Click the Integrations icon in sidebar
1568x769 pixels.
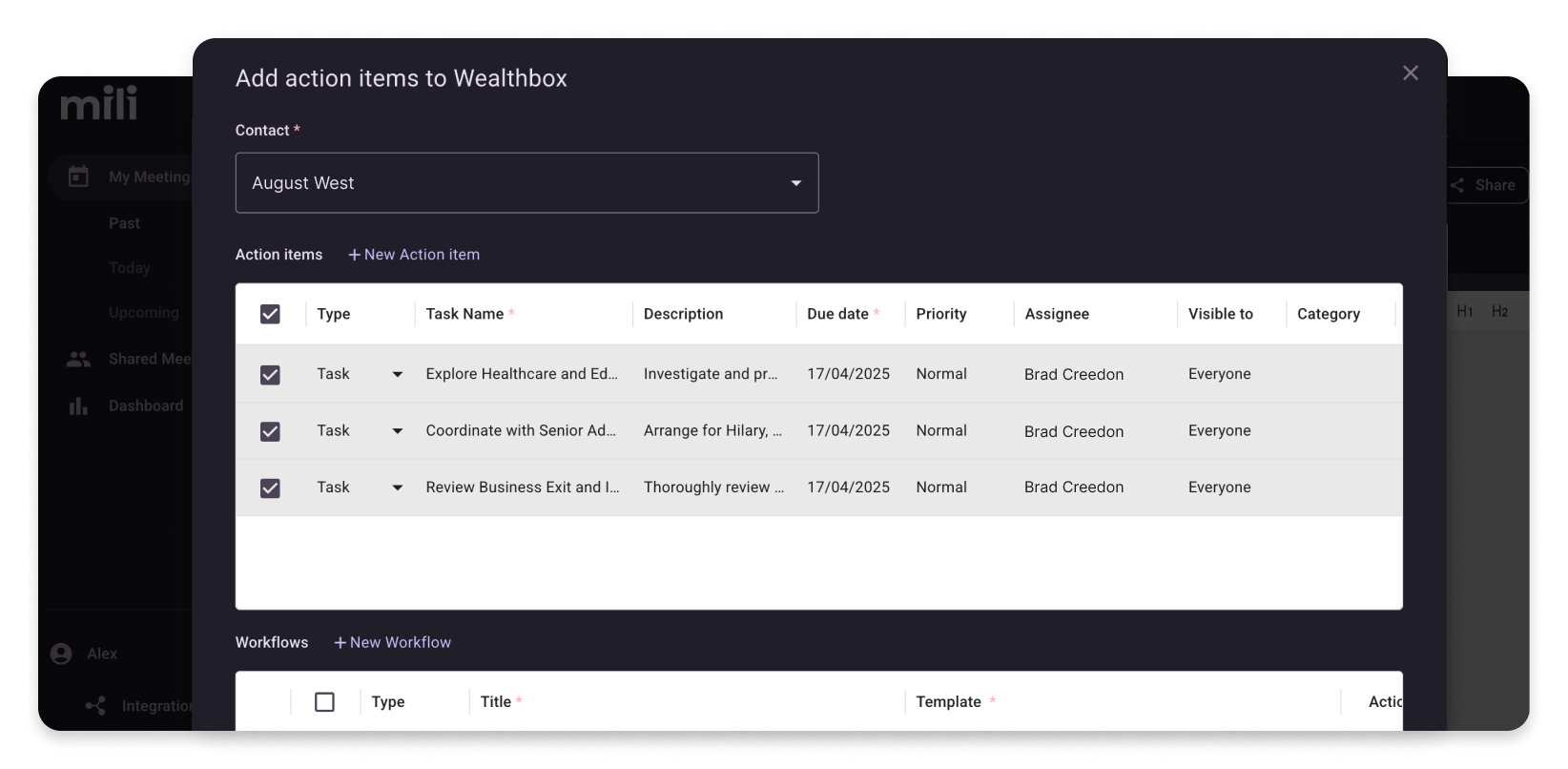click(x=95, y=706)
